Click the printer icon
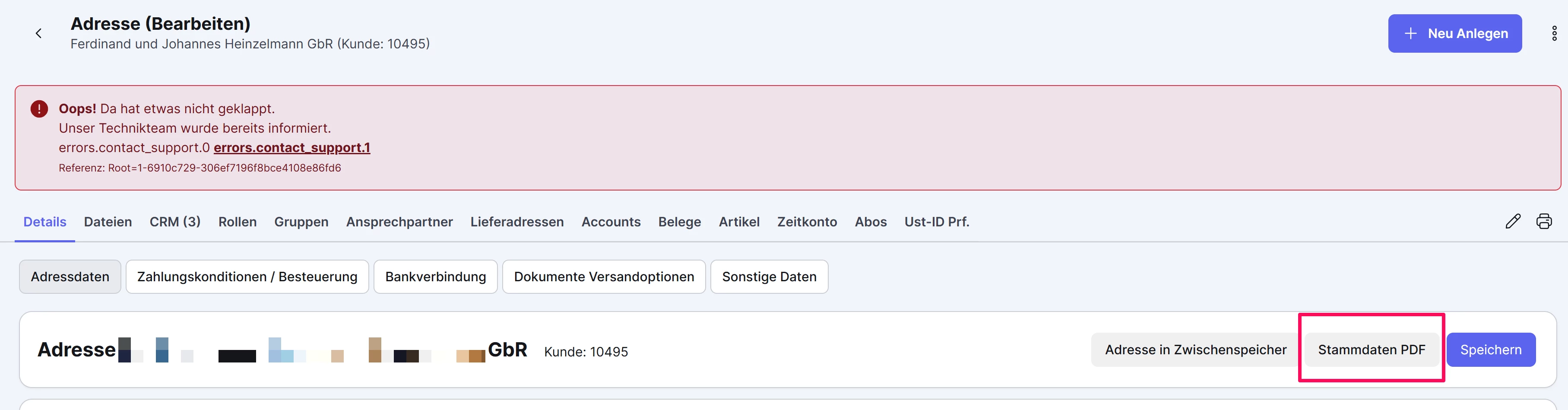This screenshot has height=410, width=1568. click(x=1544, y=221)
